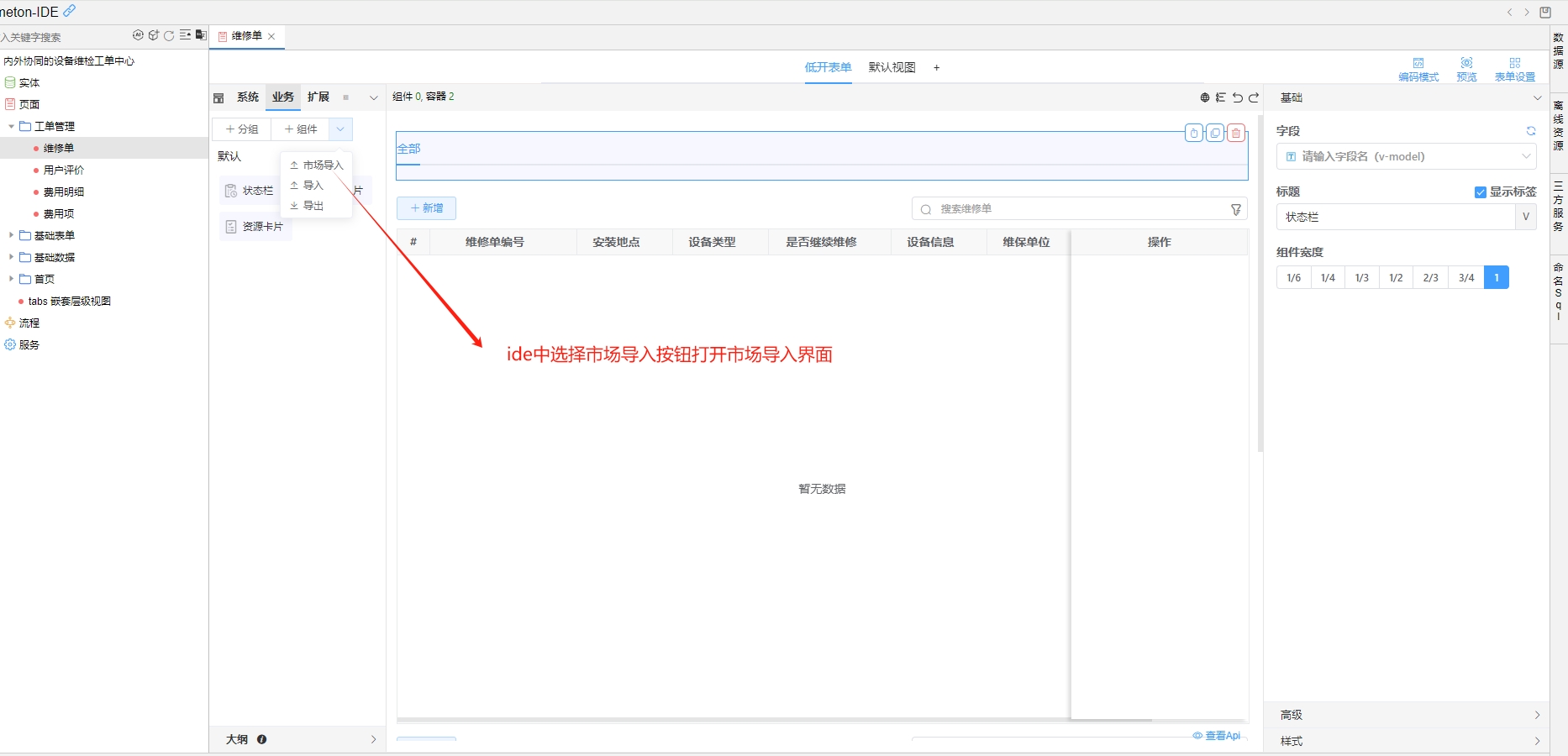Image resolution: width=1568 pixels, height=756 pixels.
Task: Switch to the 系统 components tab
Action: pyautogui.click(x=248, y=97)
